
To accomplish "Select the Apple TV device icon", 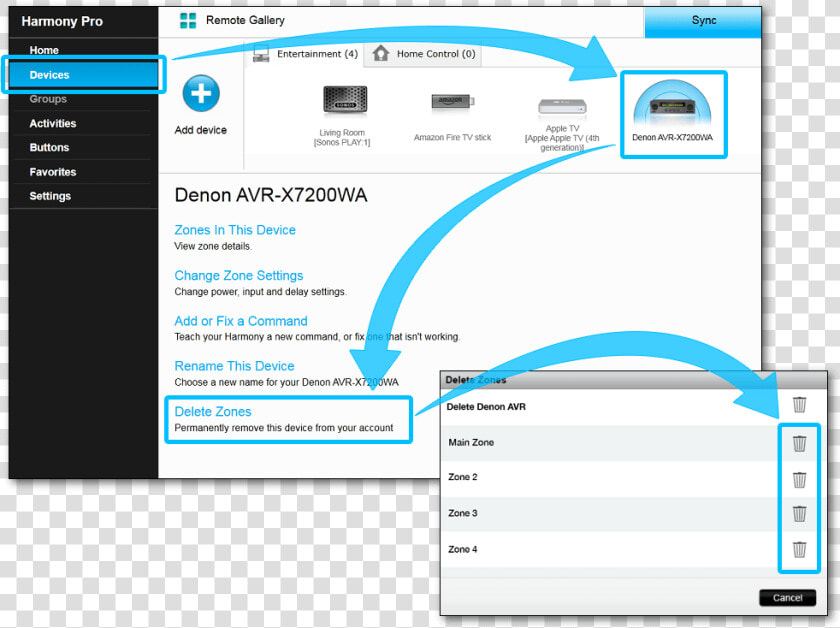I will coord(562,106).
